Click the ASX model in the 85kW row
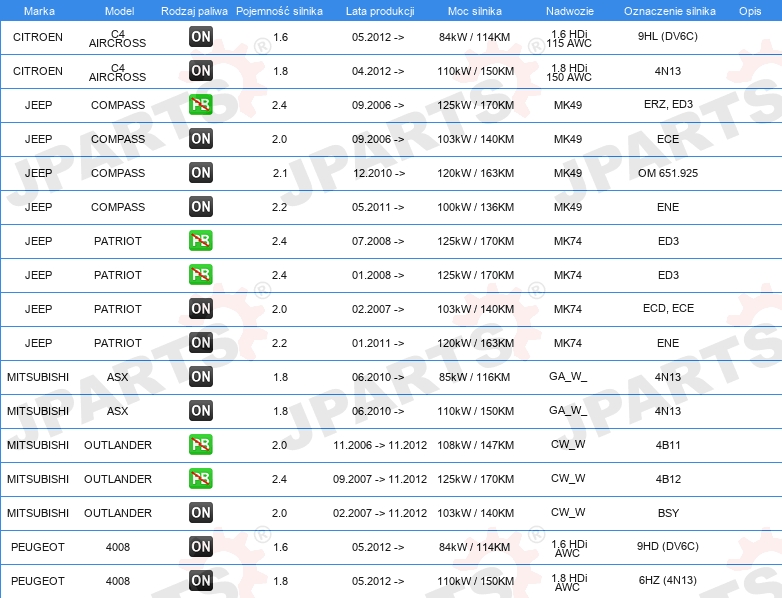Viewport: 782px width, 598px height. click(x=118, y=377)
